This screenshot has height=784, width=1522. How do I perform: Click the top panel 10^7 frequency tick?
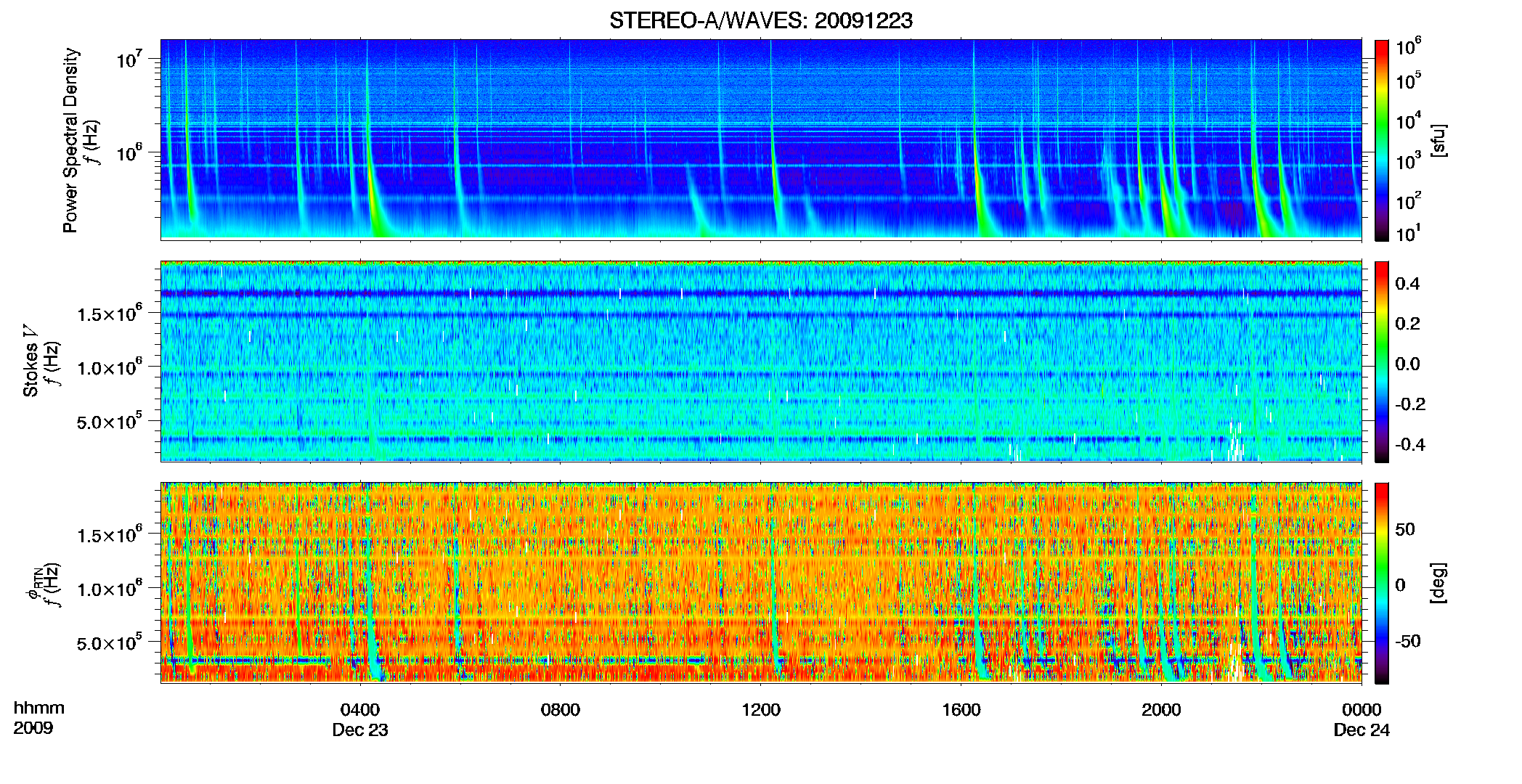point(129,60)
